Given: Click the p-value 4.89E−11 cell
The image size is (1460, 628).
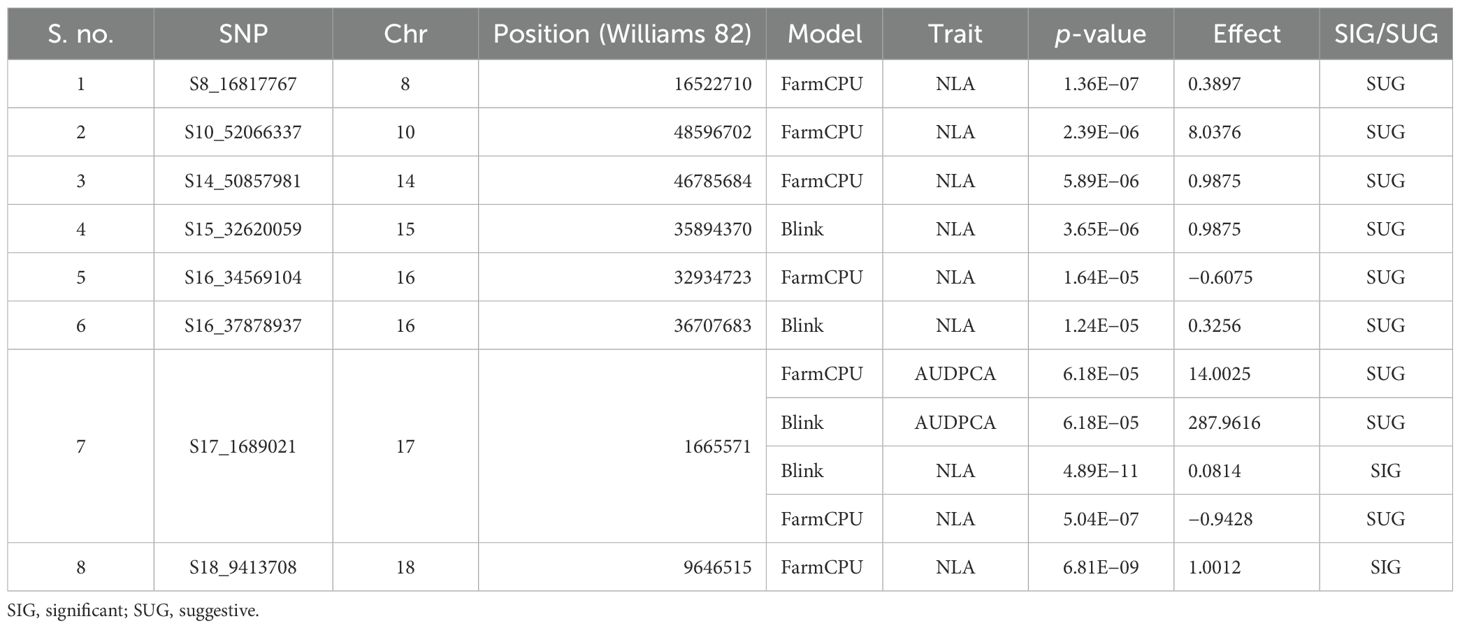Looking at the screenshot, I should [x=1101, y=470].
